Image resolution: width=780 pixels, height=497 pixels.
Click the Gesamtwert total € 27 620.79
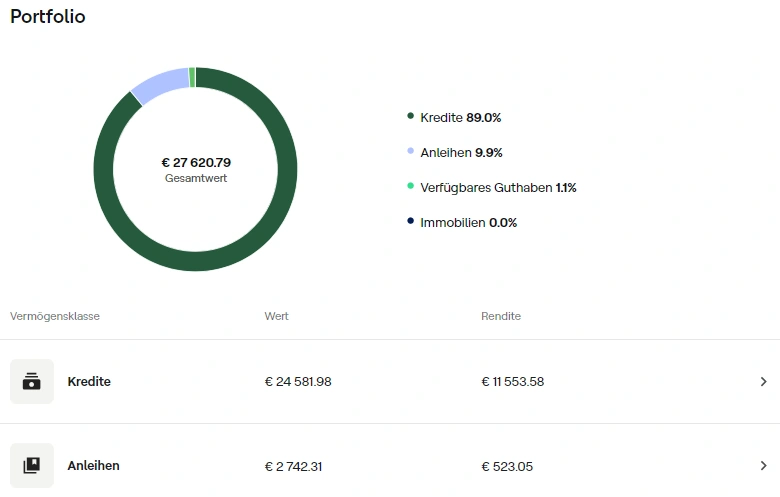point(196,162)
